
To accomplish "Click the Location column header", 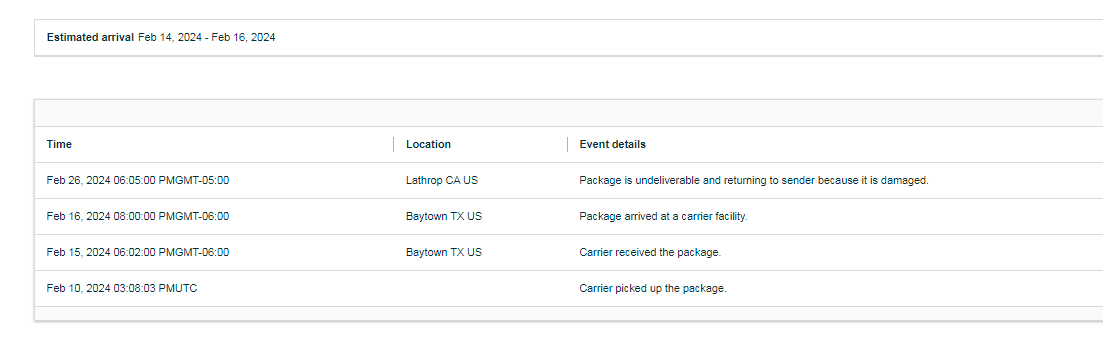I will pyautogui.click(x=428, y=144).
